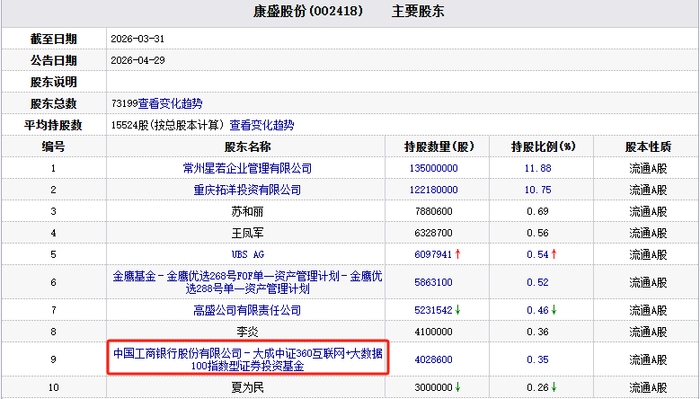
Task: Click green down arrow beside 0.26
Action: click(x=554, y=387)
